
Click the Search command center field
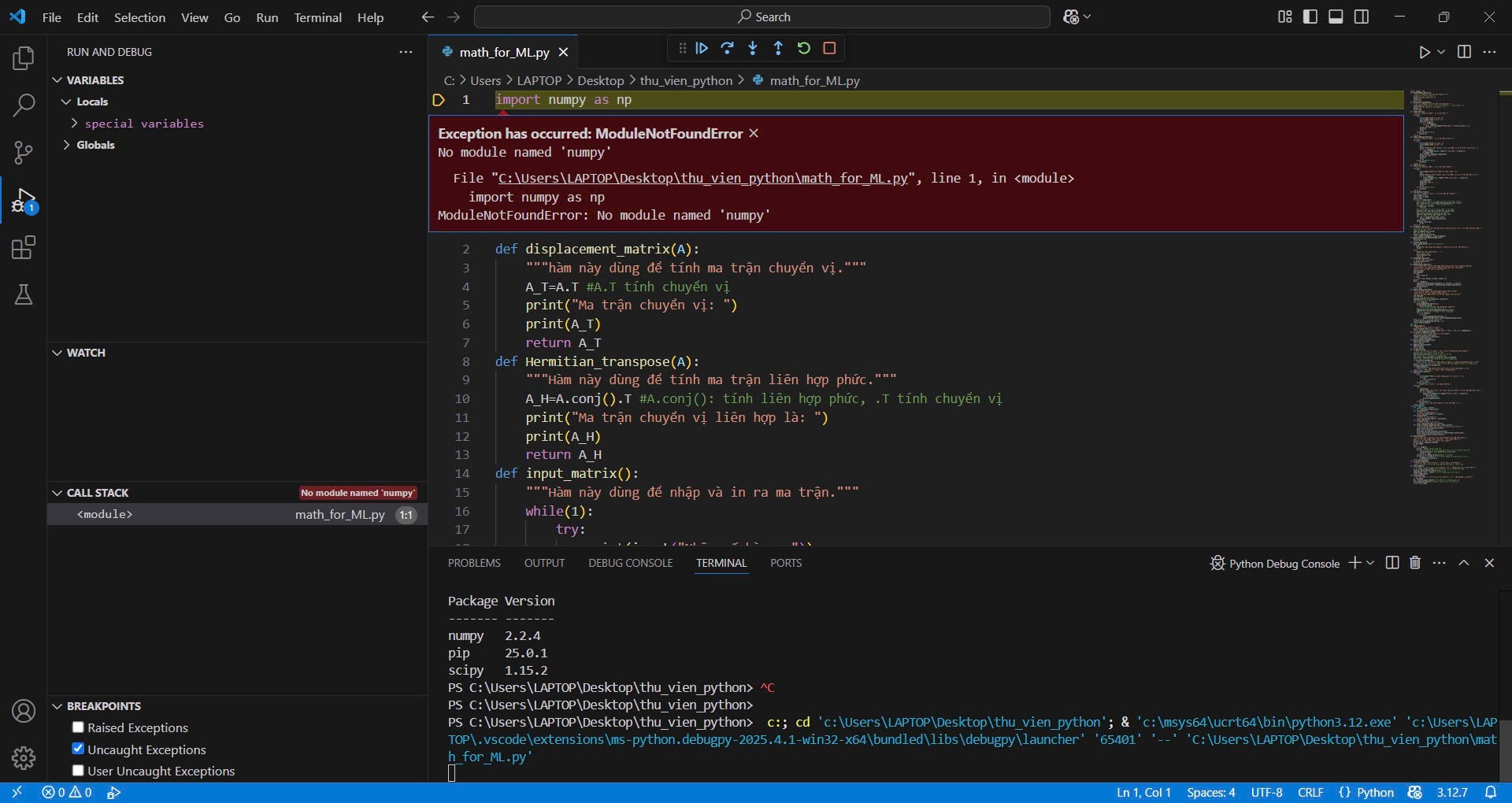(x=762, y=17)
